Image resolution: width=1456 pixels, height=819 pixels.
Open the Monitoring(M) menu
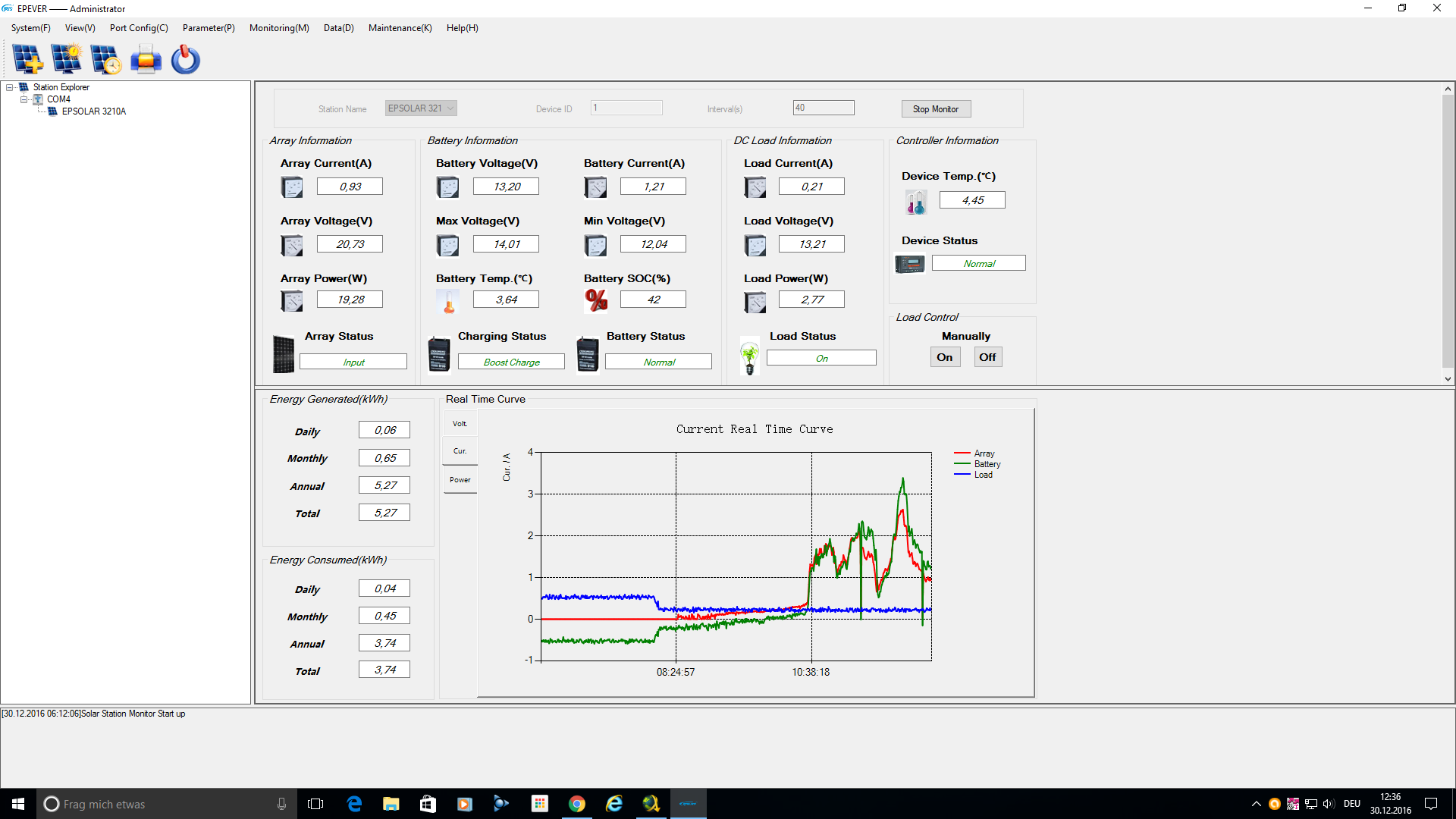279,28
